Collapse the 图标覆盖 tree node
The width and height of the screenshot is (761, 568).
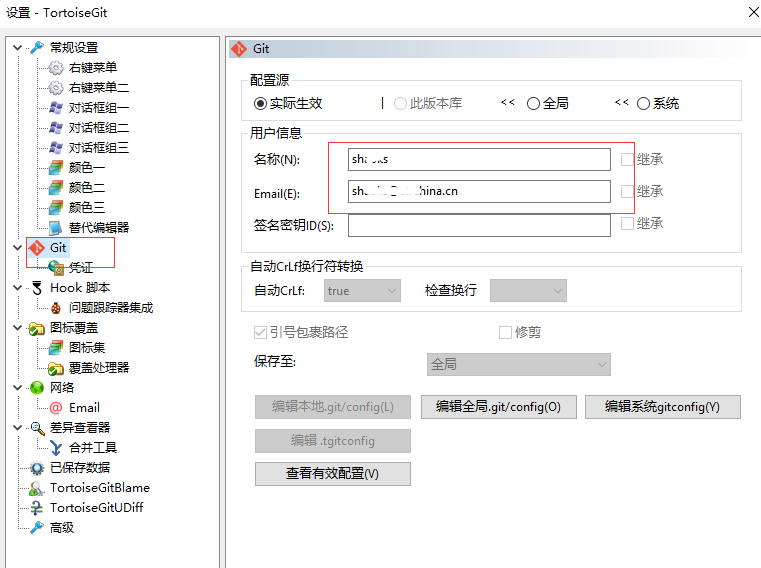17,328
